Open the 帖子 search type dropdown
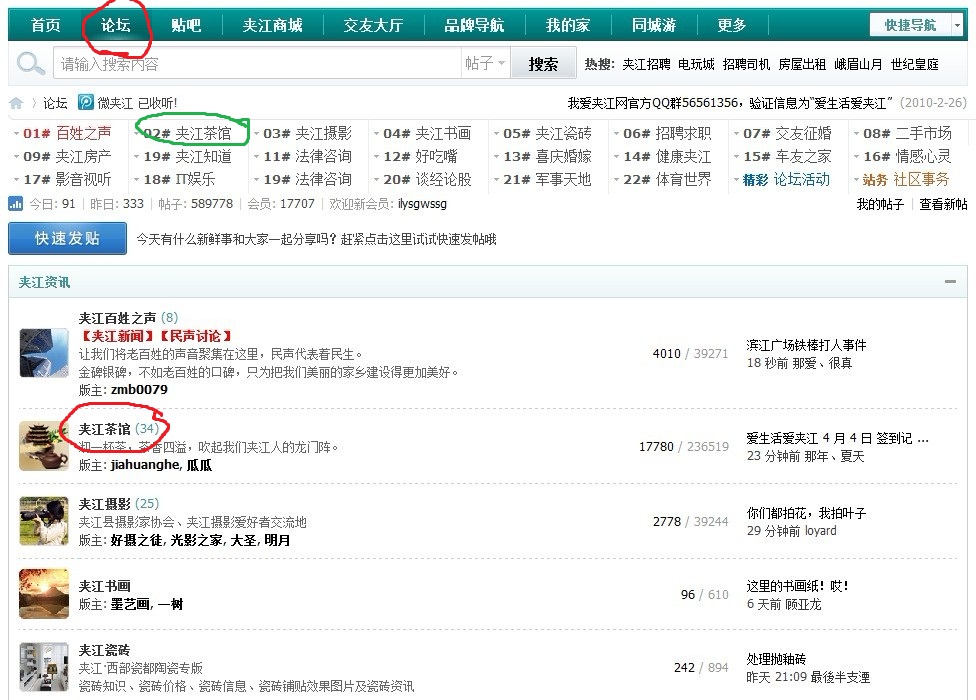The height and width of the screenshot is (700, 976). tap(486, 64)
